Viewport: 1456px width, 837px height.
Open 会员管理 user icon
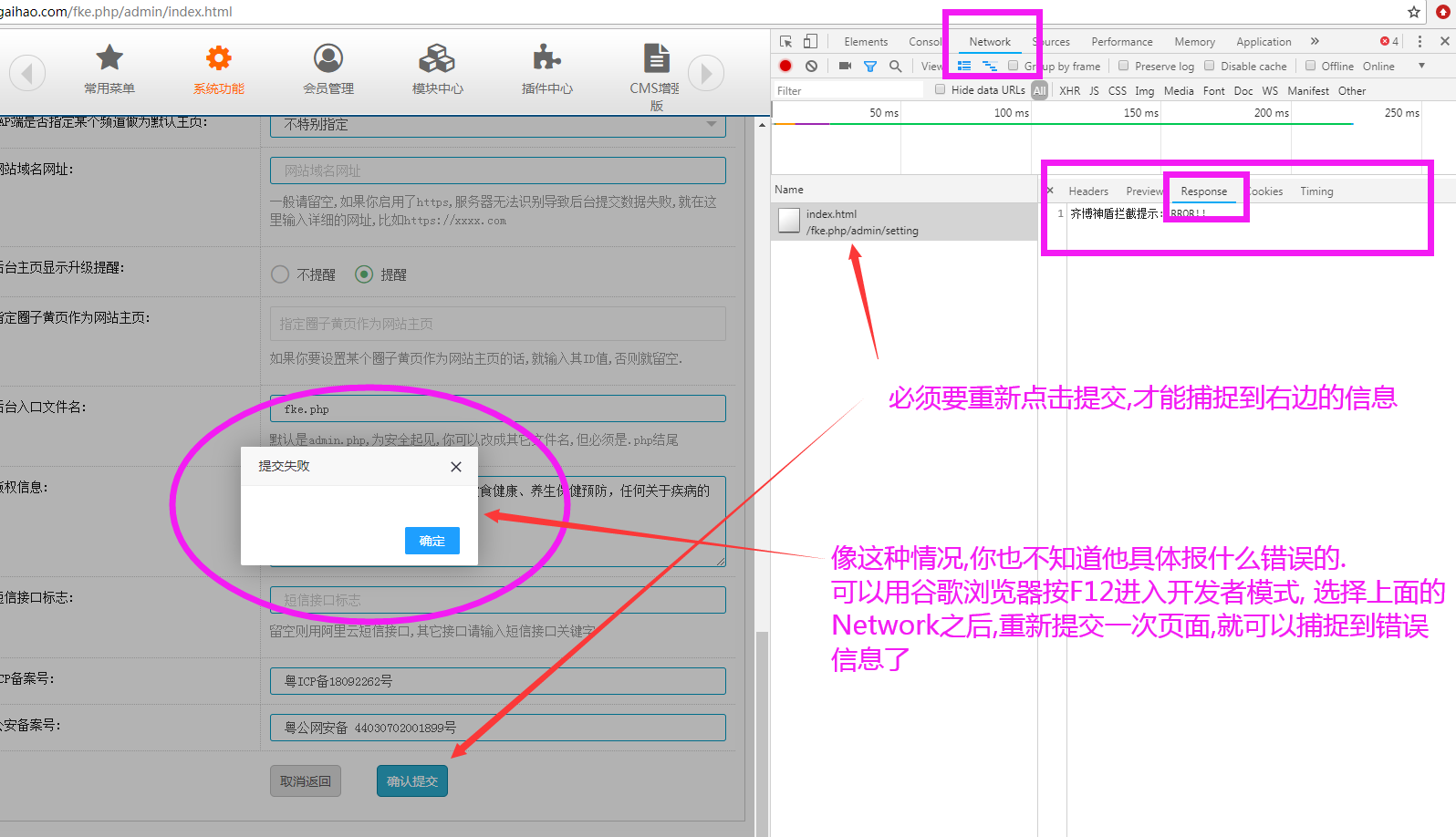[x=328, y=58]
